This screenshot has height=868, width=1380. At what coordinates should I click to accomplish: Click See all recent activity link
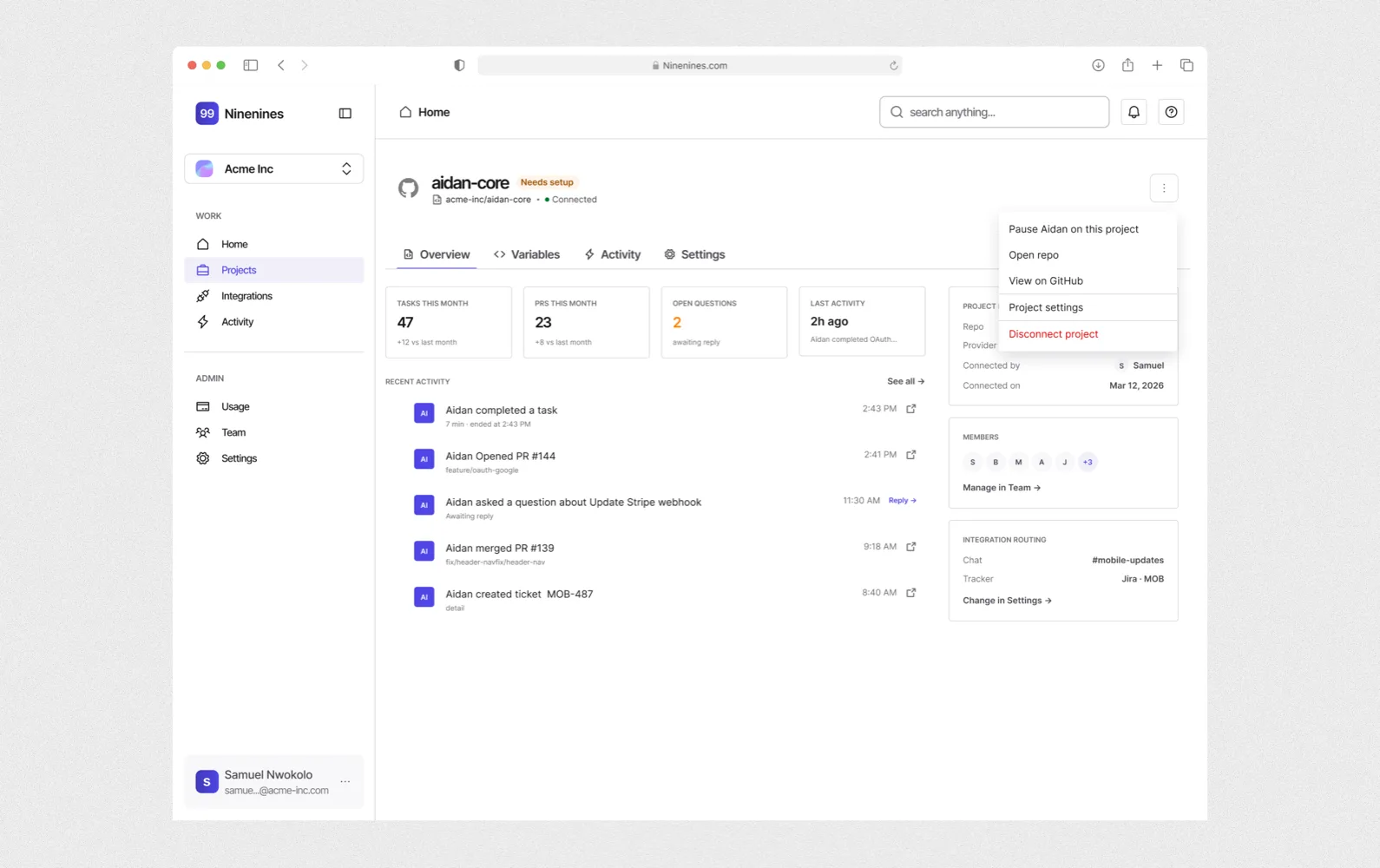(x=905, y=381)
